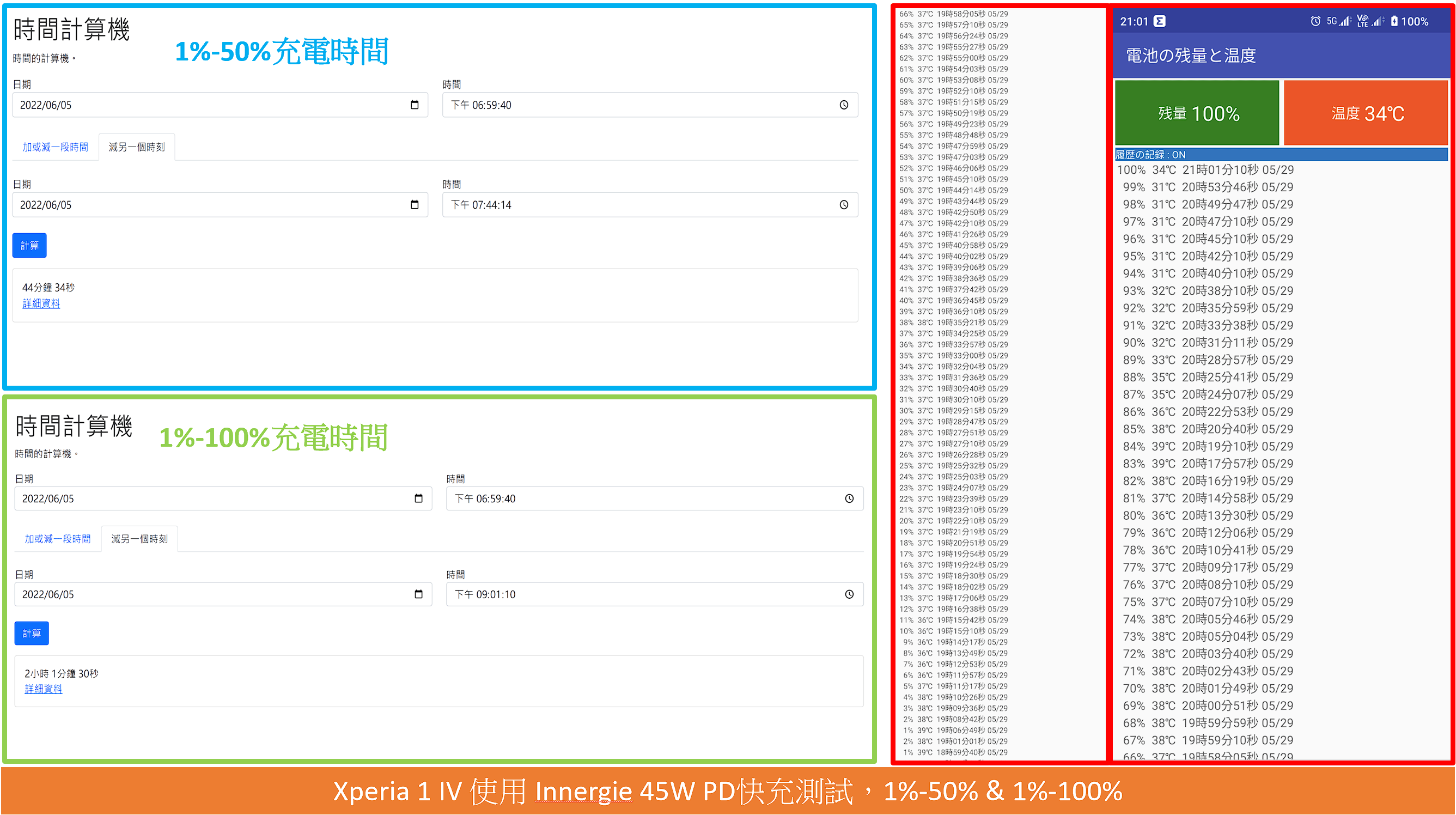Image resolution: width=1456 pixels, height=815 pixels.
Task: Click clock icon in 07:44:14 time field
Action: pos(843,205)
